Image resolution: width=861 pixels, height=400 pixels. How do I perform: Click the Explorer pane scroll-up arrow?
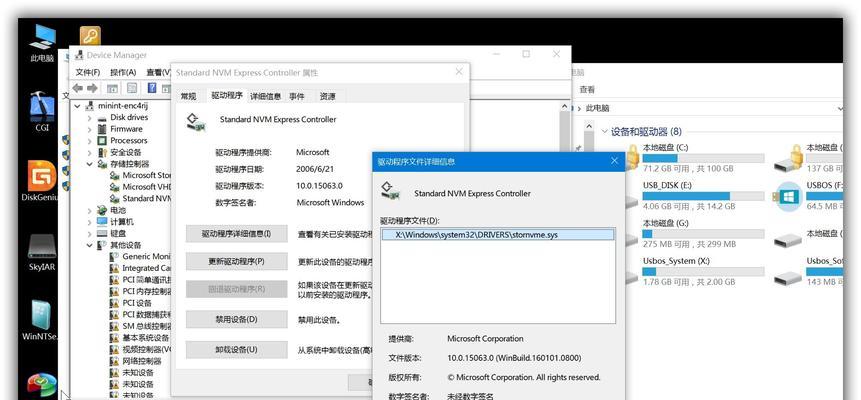coord(589,127)
